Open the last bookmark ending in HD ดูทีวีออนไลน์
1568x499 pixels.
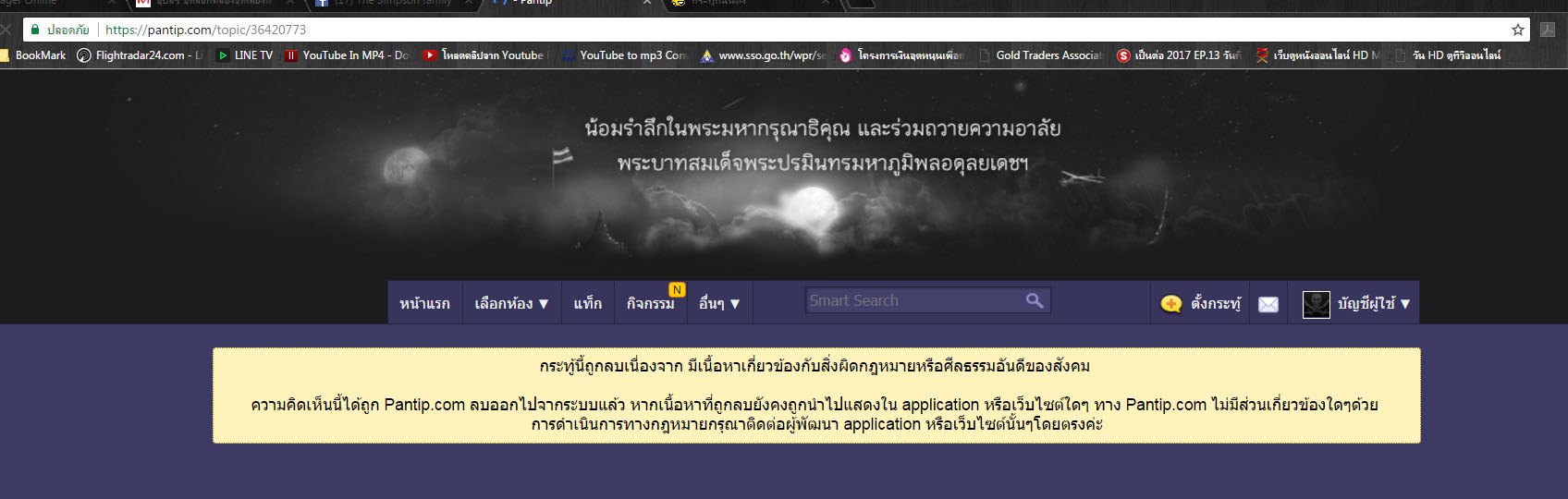click(1448, 55)
